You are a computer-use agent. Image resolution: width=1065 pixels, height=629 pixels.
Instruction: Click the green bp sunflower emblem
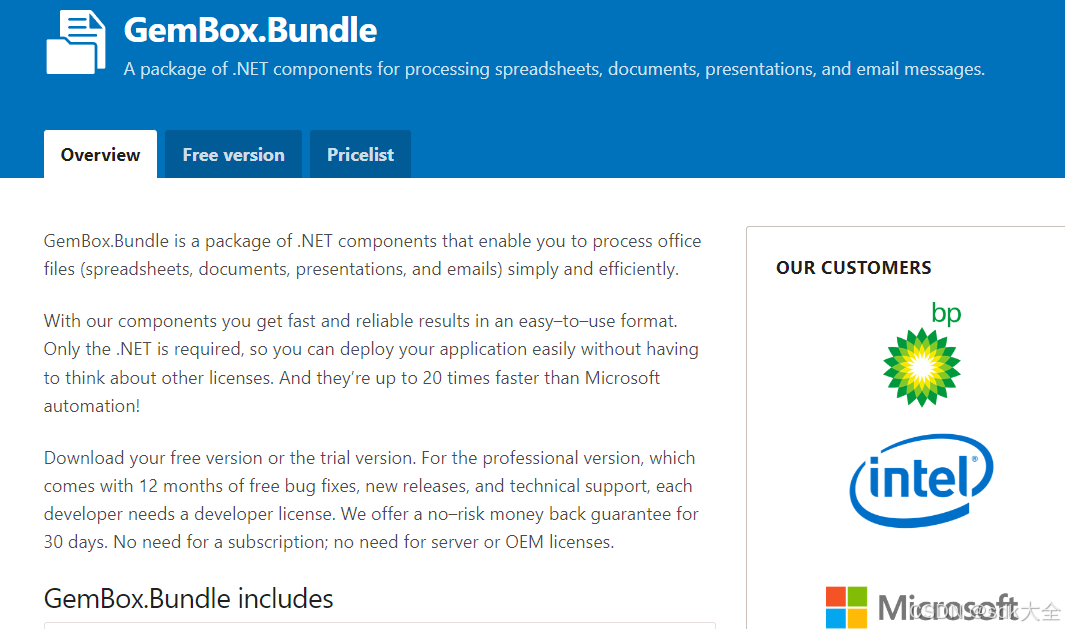pos(920,365)
